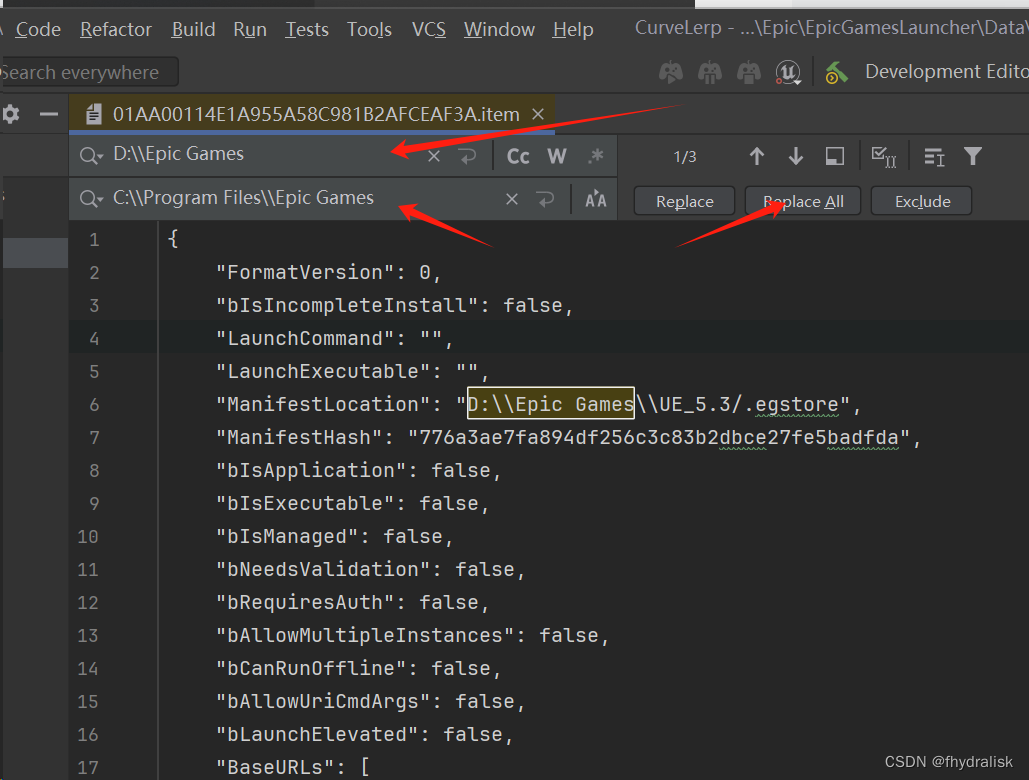This screenshot has width=1029, height=780.
Task: Toggle Words (W) search option
Action: [x=556, y=156]
